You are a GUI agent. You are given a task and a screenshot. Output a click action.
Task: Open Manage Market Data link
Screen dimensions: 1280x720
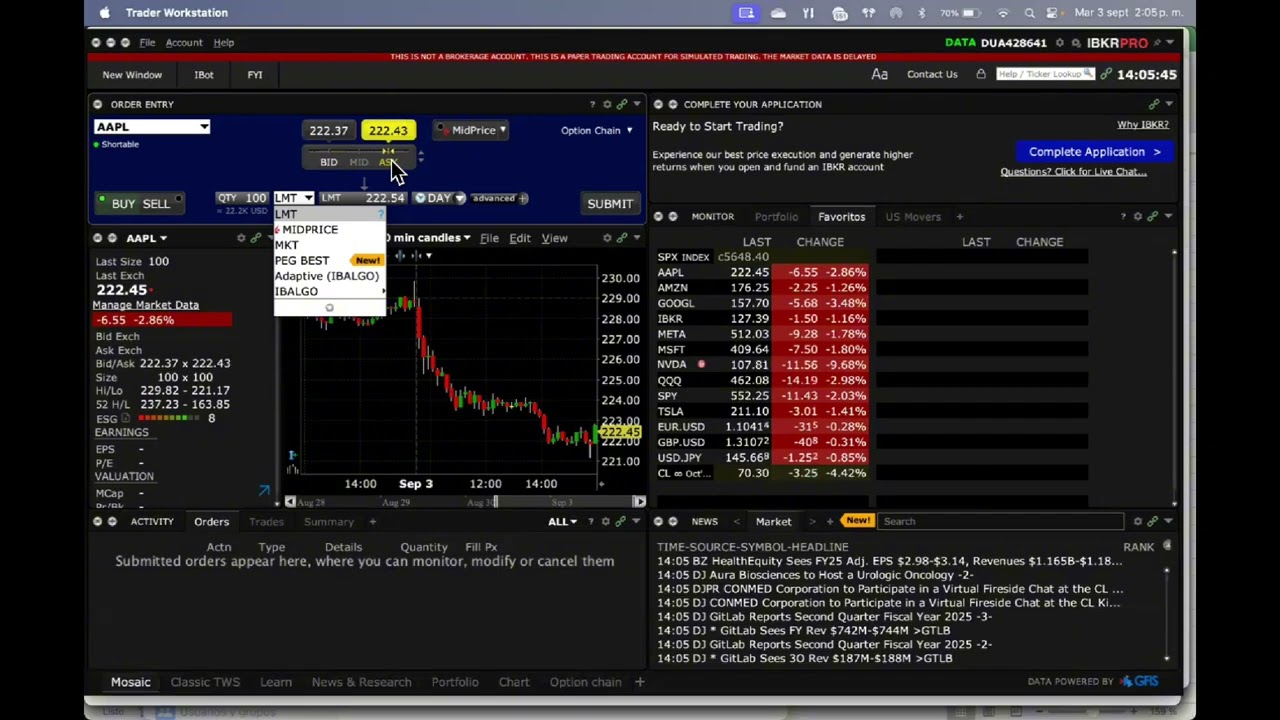click(146, 305)
